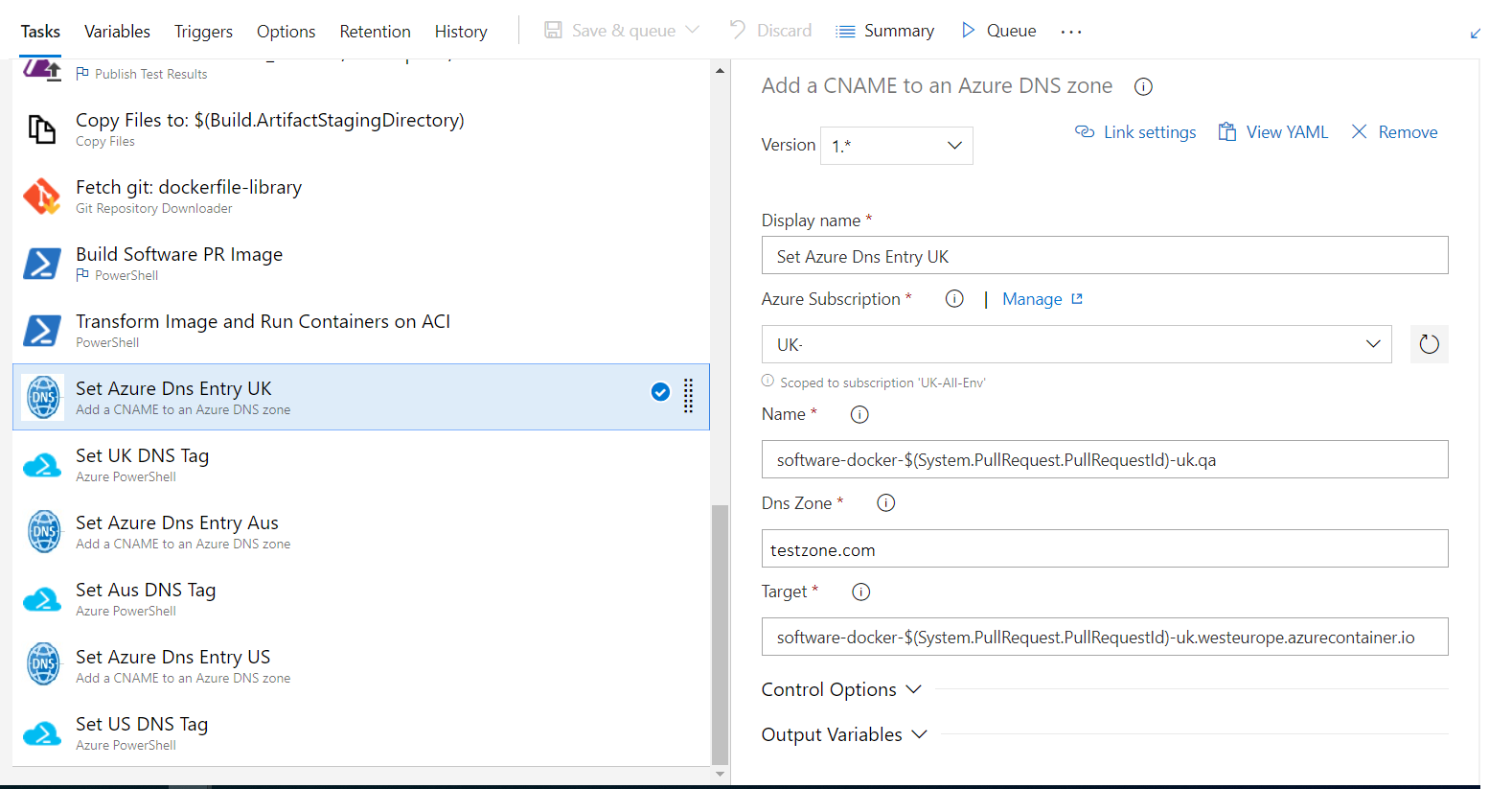
Task: Click the drag handle on selected task
Action: point(688,396)
